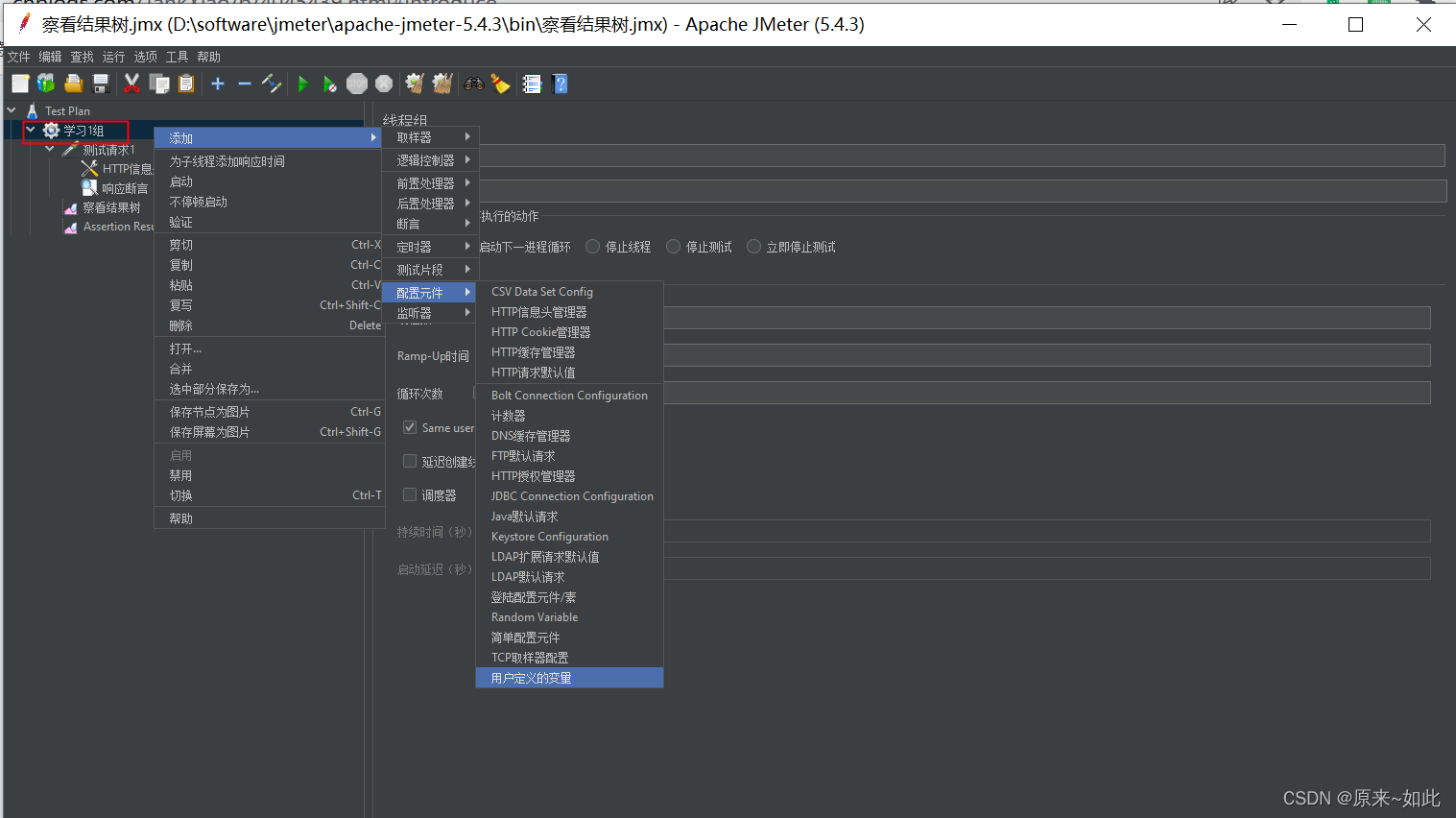Select the 察看结果树 listener node
The image size is (1456, 818).
111,207
